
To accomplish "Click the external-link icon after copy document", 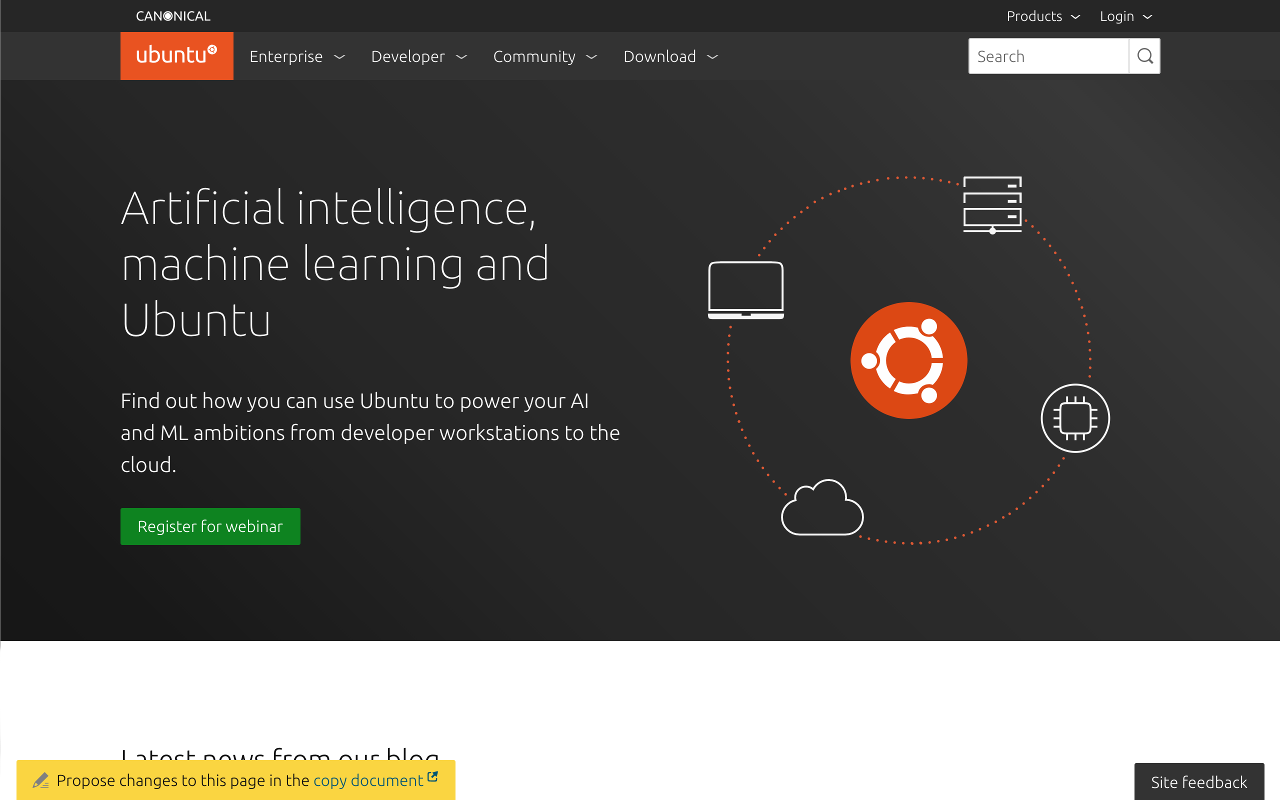I will tap(432, 777).
